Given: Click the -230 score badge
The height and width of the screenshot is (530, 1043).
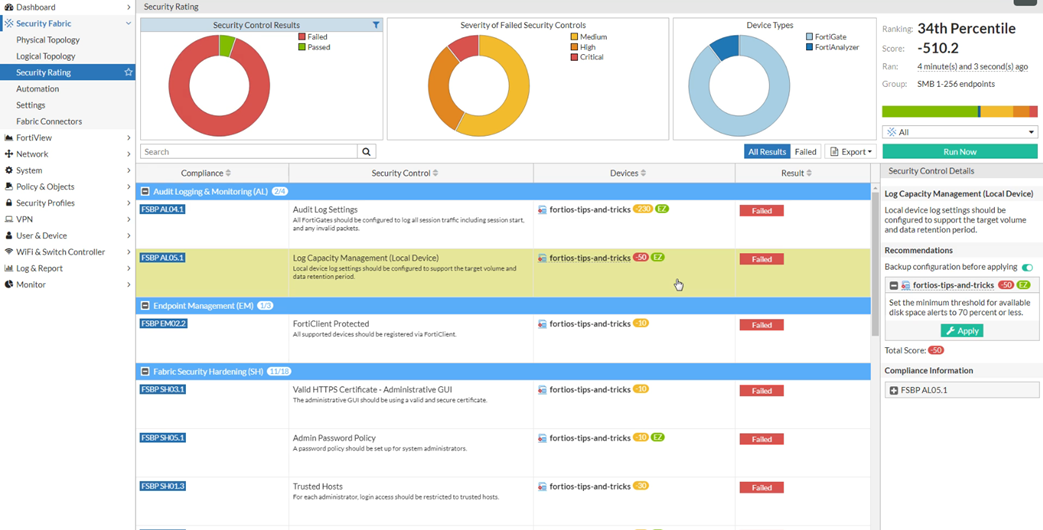Looking at the screenshot, I should tap(643, 209).
